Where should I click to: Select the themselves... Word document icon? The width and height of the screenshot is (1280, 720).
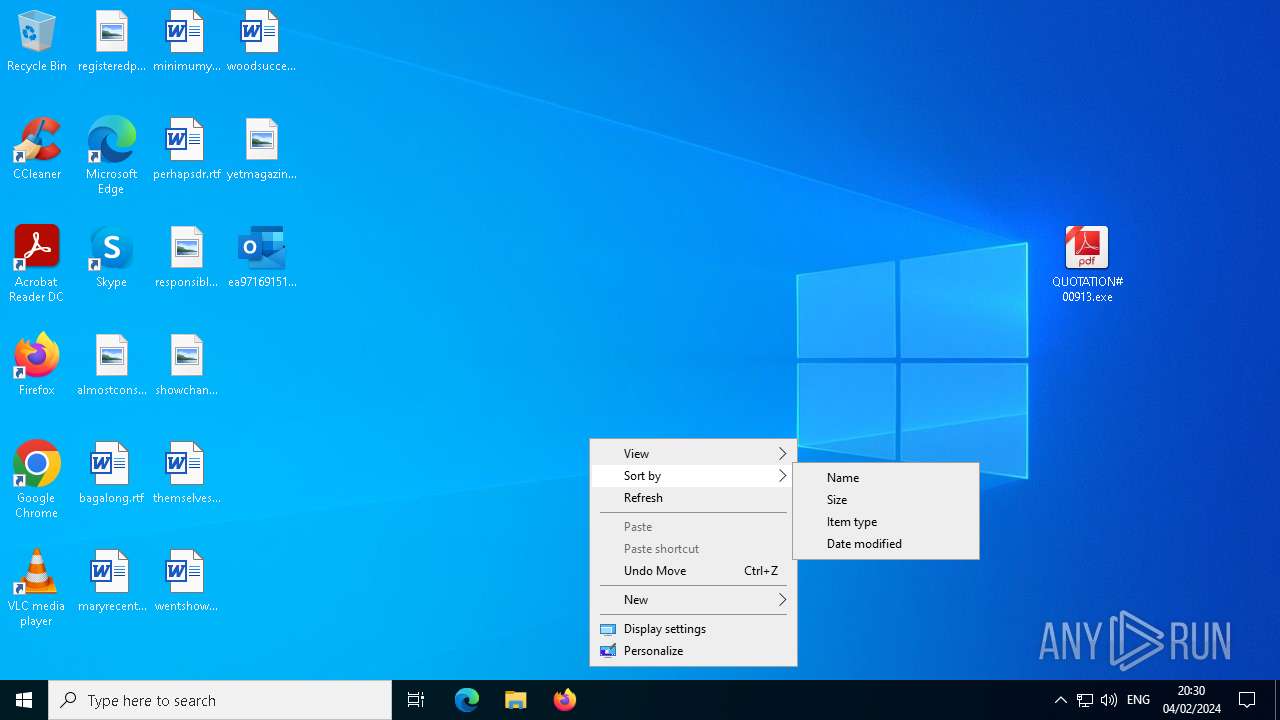pyautogui.click(x=186, y=474)
